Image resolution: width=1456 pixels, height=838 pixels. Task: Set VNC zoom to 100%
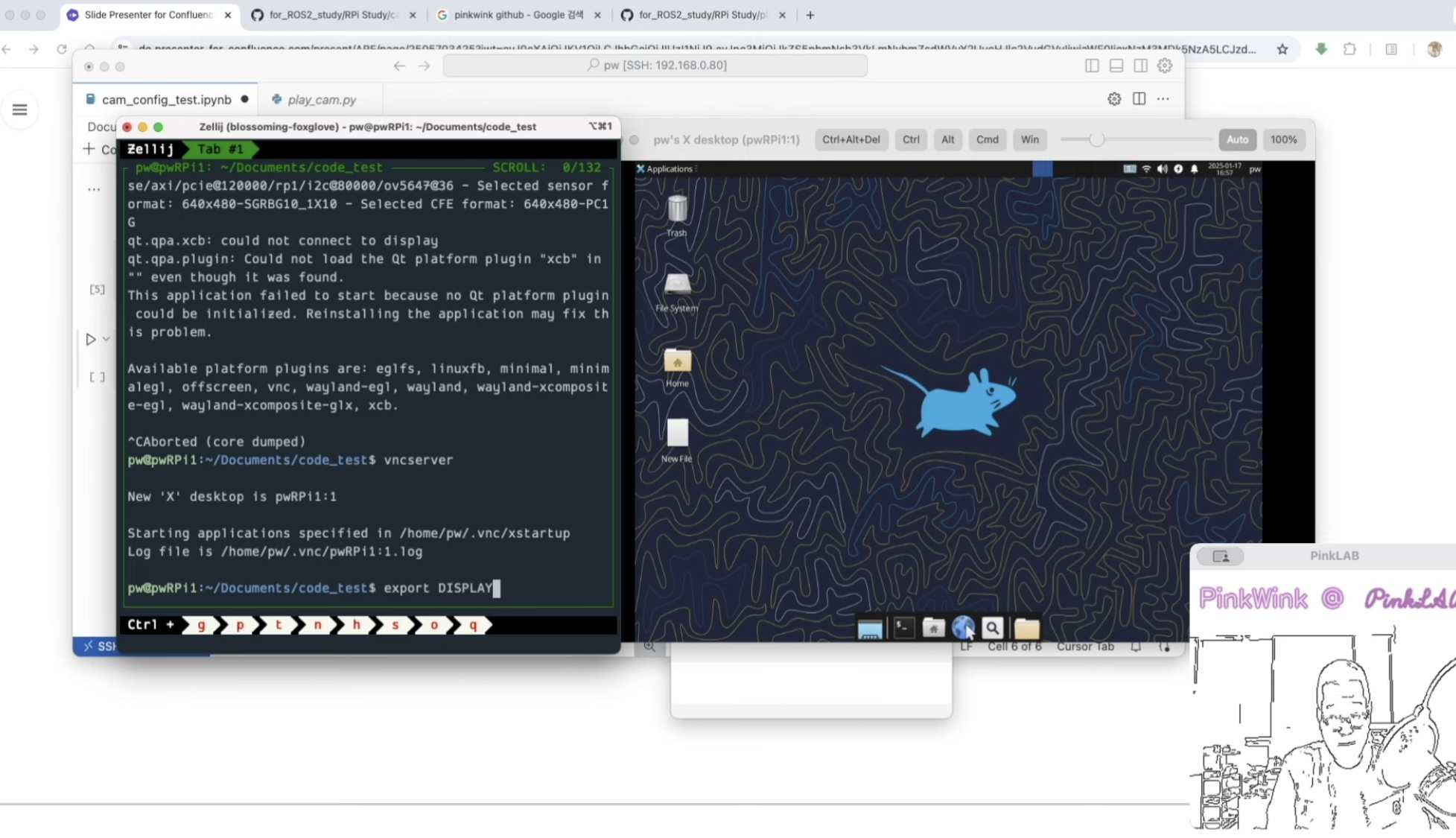point(1282,139)
